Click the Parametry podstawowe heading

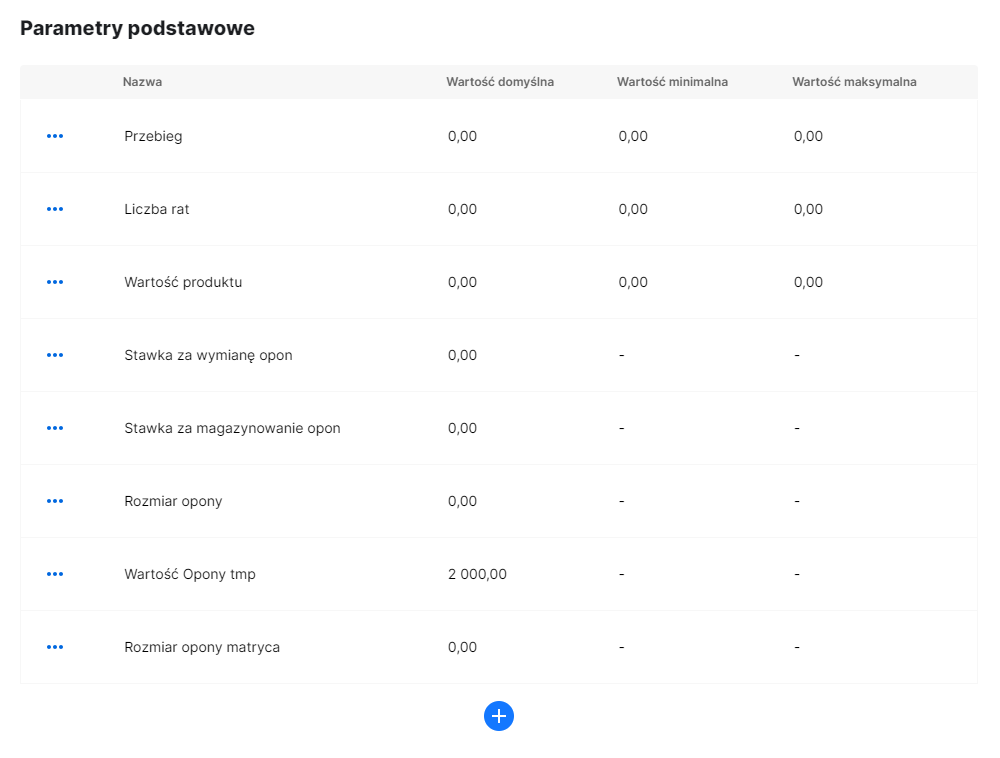(137, 28)
